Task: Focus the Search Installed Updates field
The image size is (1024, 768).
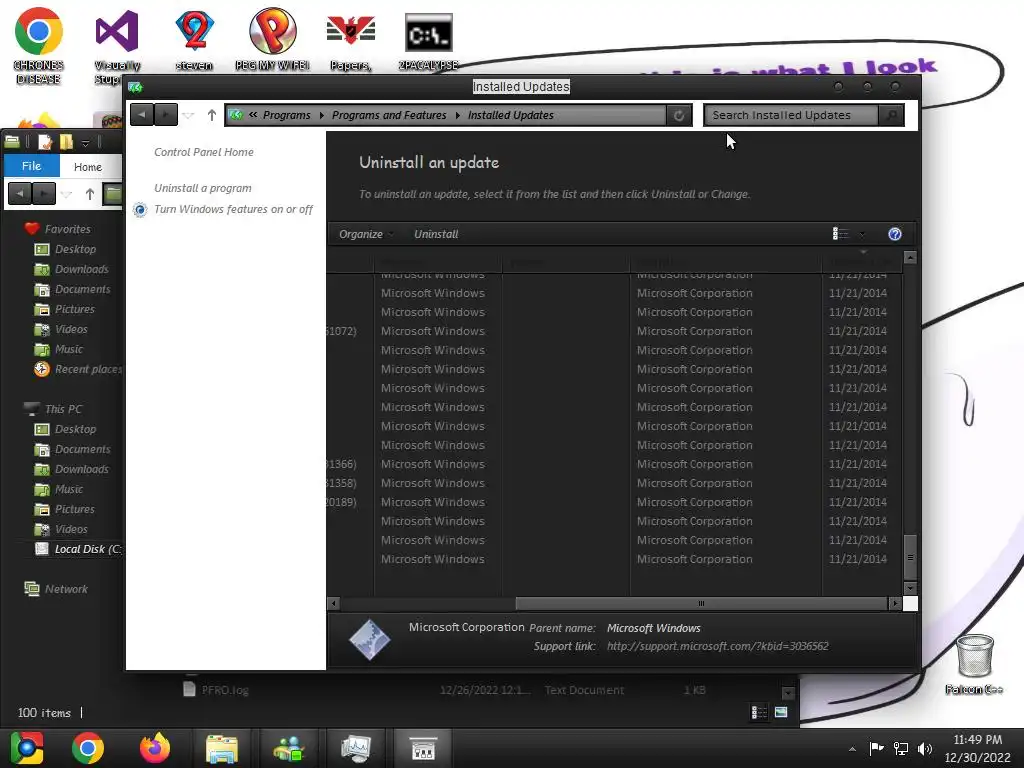Action: click(791, 115)
